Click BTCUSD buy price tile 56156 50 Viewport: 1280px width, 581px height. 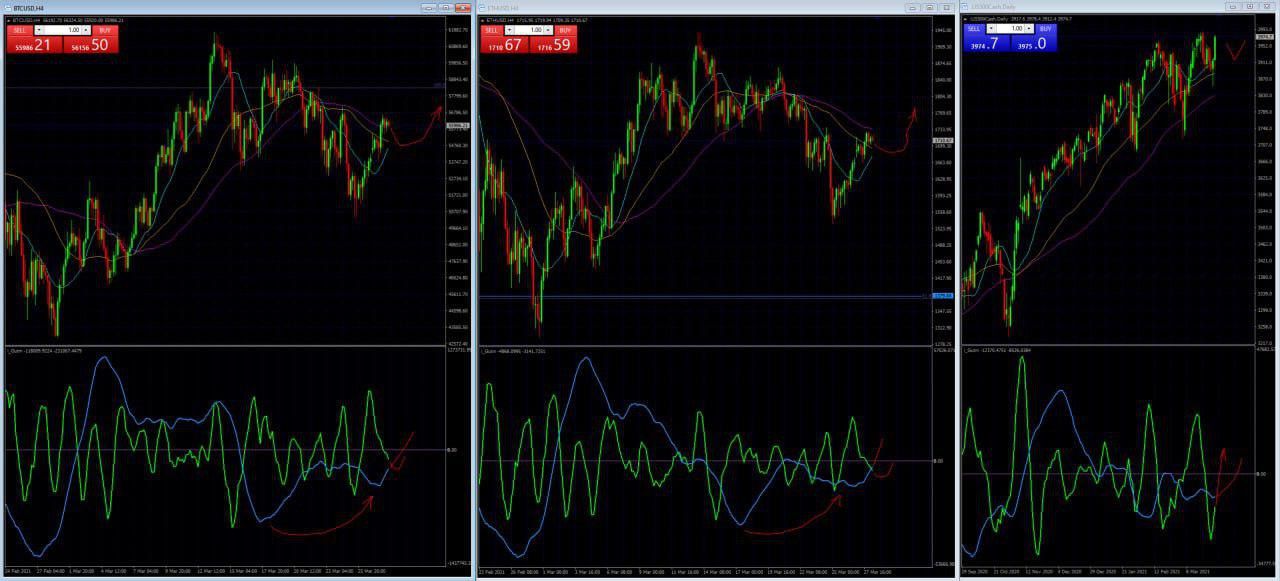pos(91,45)
